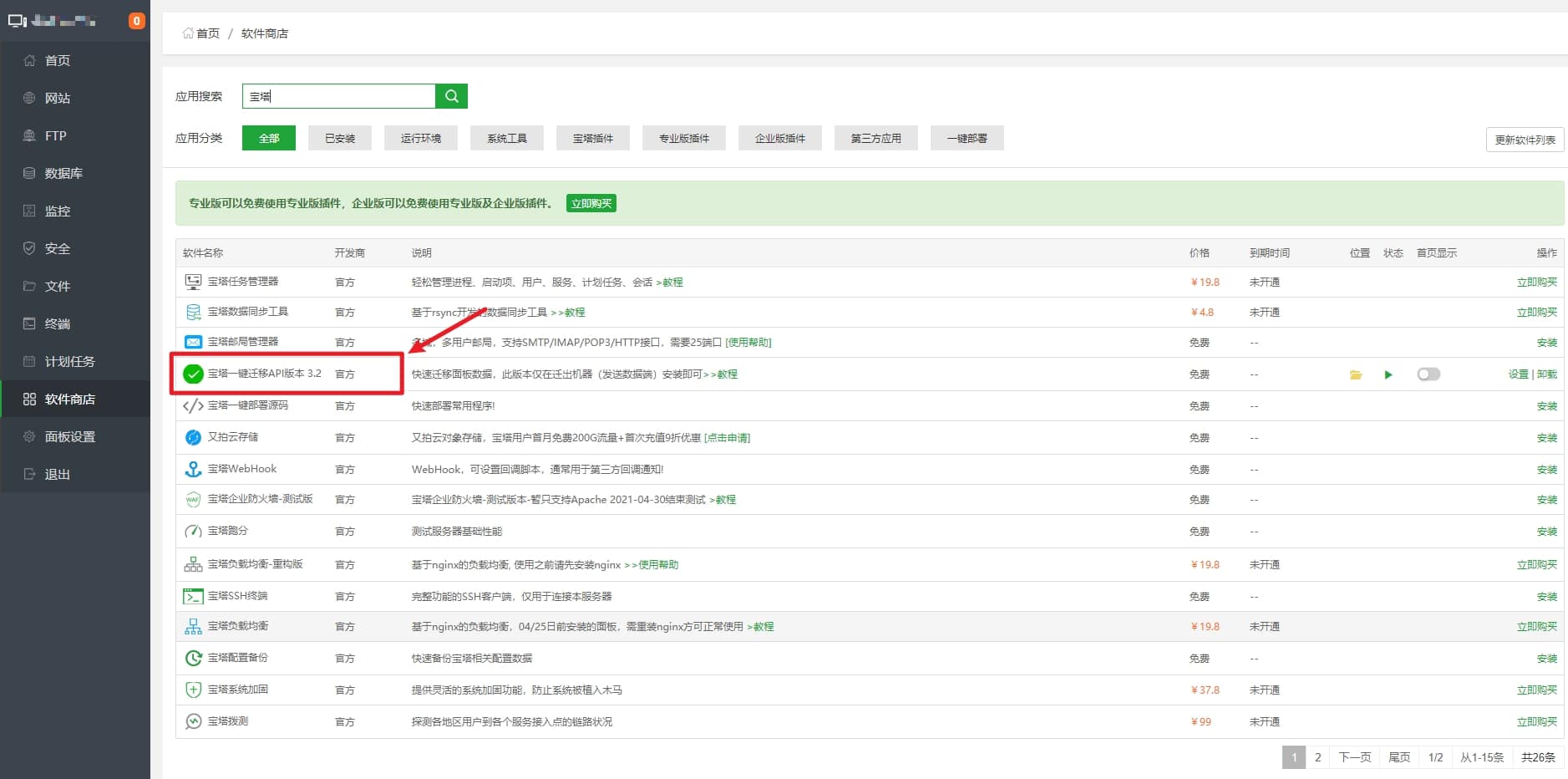
Task: Select the 运行环境 category tab
Action: coord(421,138)
